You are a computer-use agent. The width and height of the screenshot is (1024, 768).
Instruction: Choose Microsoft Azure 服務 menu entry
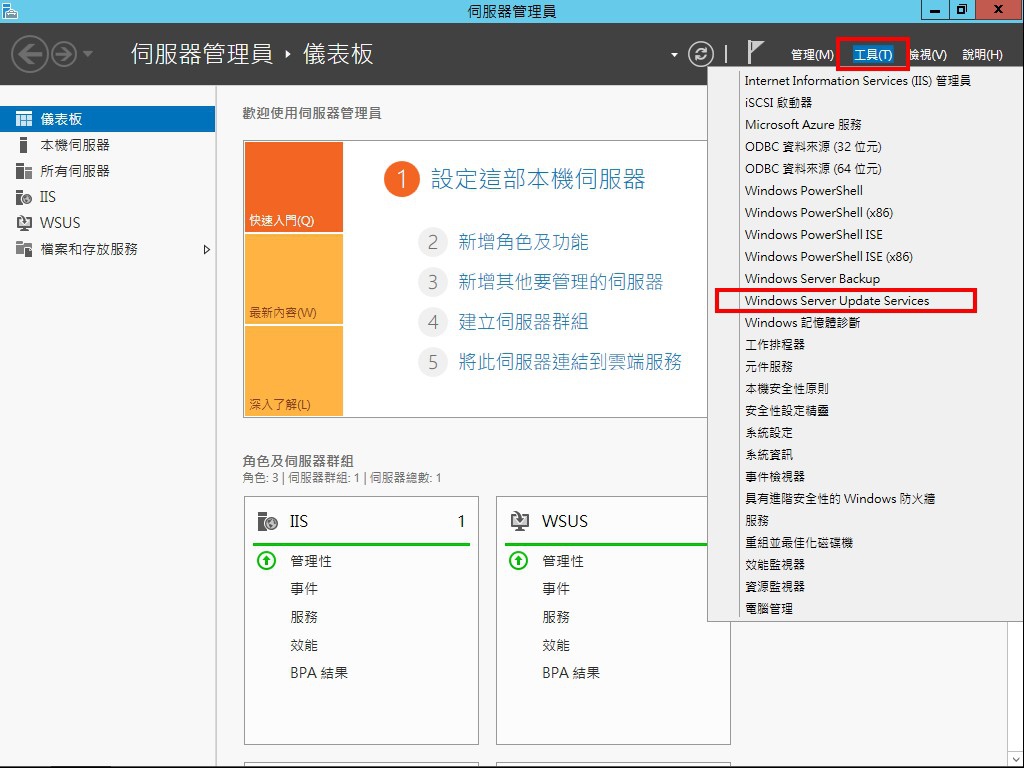click(x=803, y=124)
